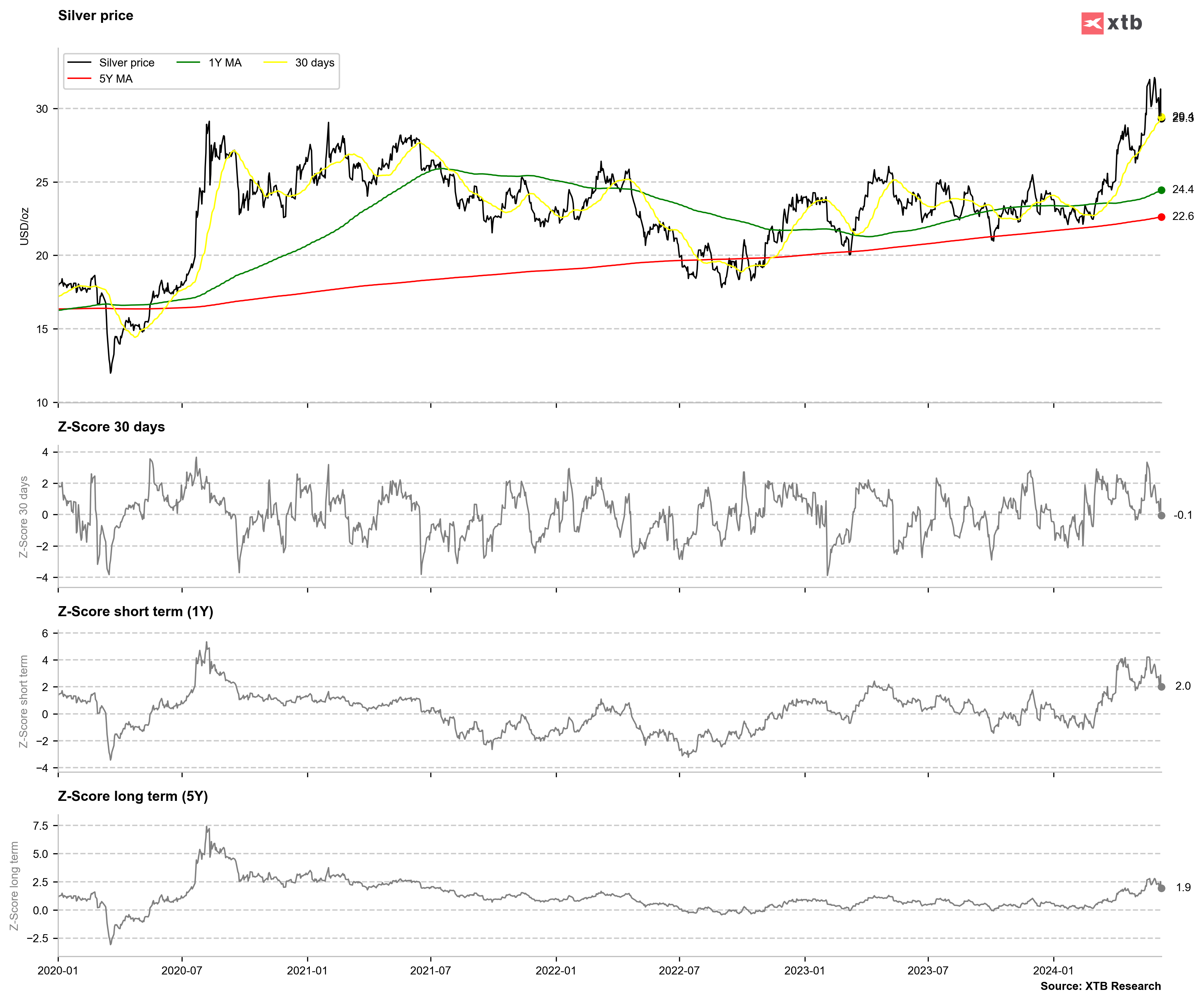Click the 2024-01 x-axis date label
1204x1002 pixels.
pyautogui.click(x=1053, y=970)
